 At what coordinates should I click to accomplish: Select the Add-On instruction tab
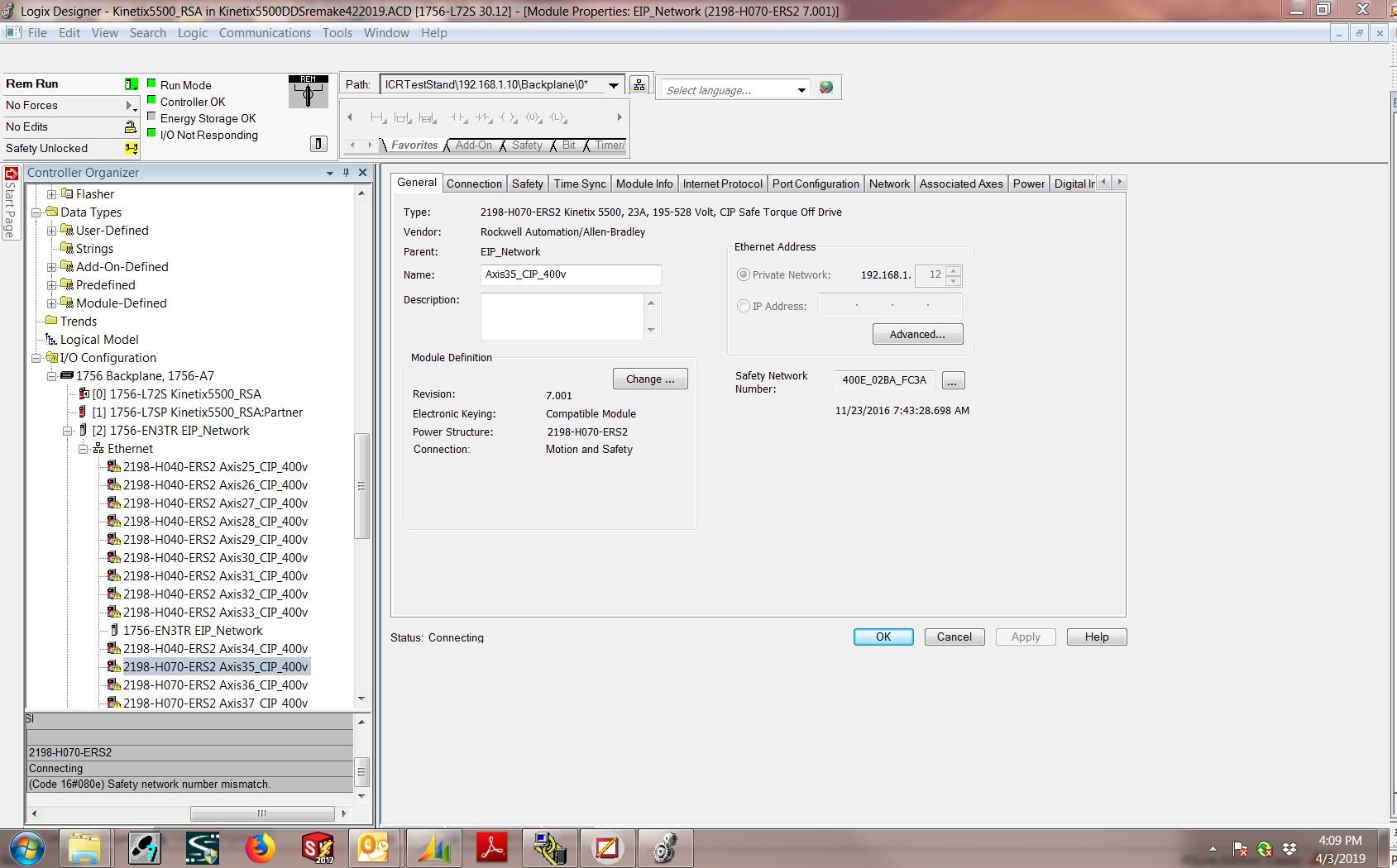pos(473,145)
